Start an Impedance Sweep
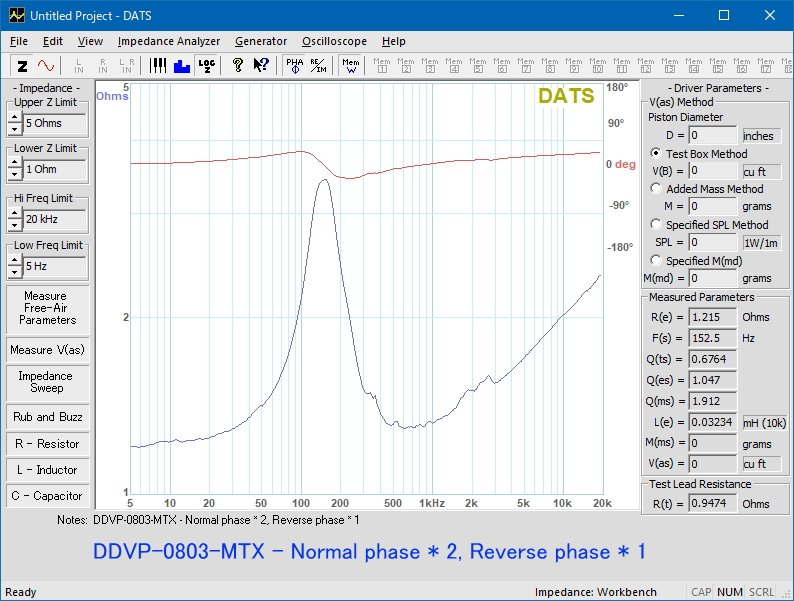Image resolution: width=794 pixels, height=601 pixels. pos(48,382)
